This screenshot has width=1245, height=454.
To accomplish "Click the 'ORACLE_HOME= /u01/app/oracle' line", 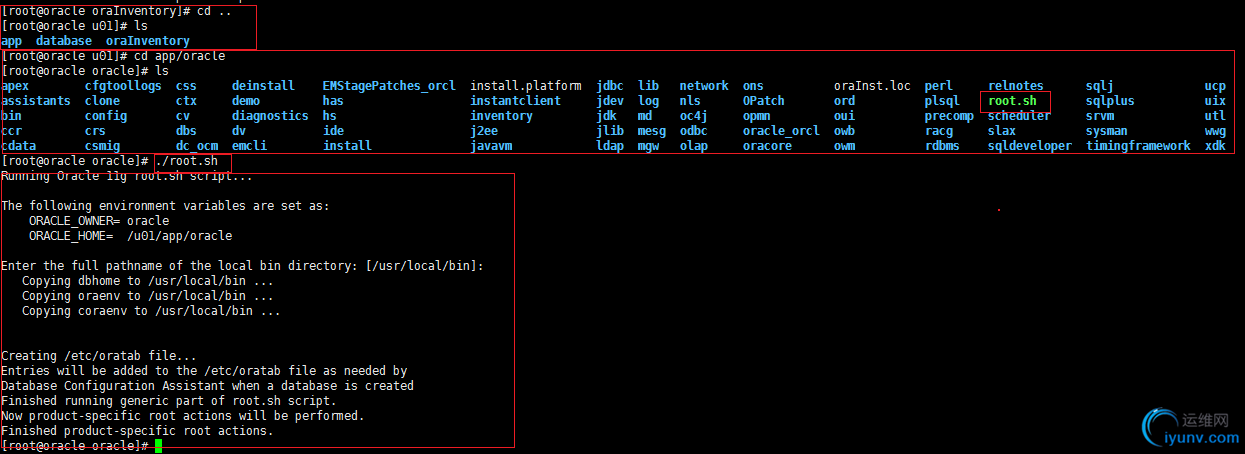I will pos(131,236).
